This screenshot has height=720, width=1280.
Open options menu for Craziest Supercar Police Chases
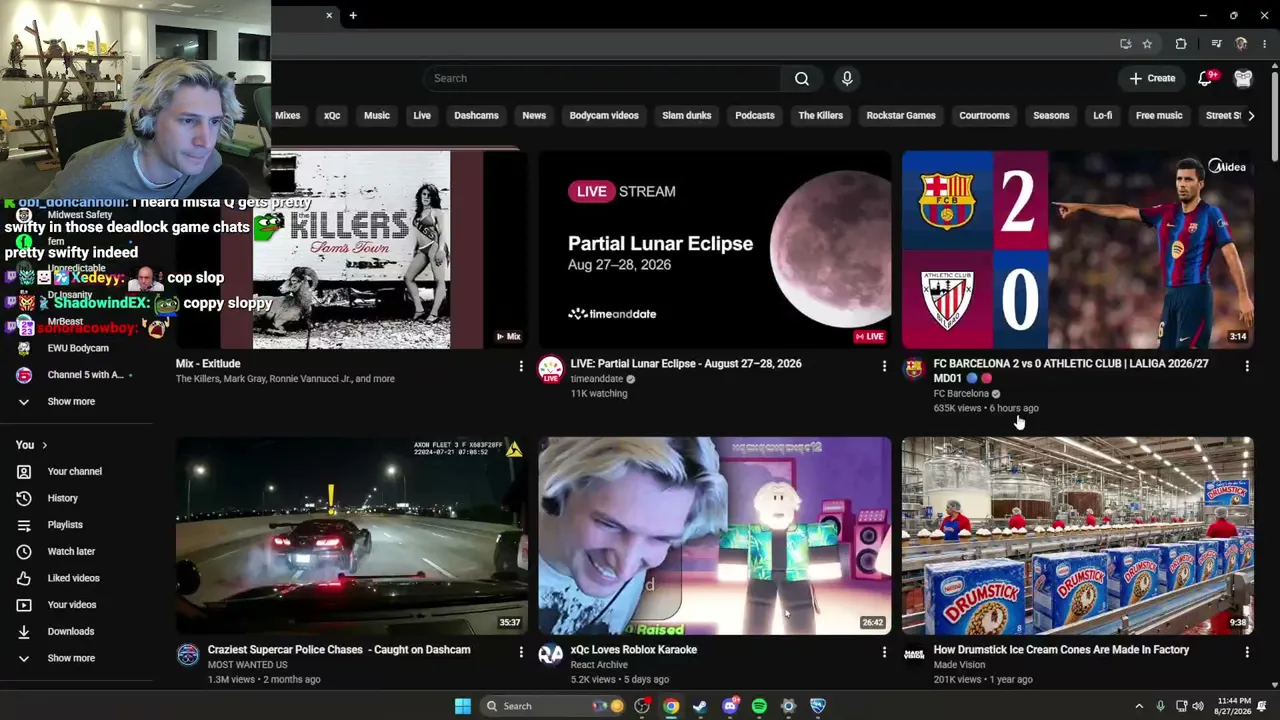521,652
